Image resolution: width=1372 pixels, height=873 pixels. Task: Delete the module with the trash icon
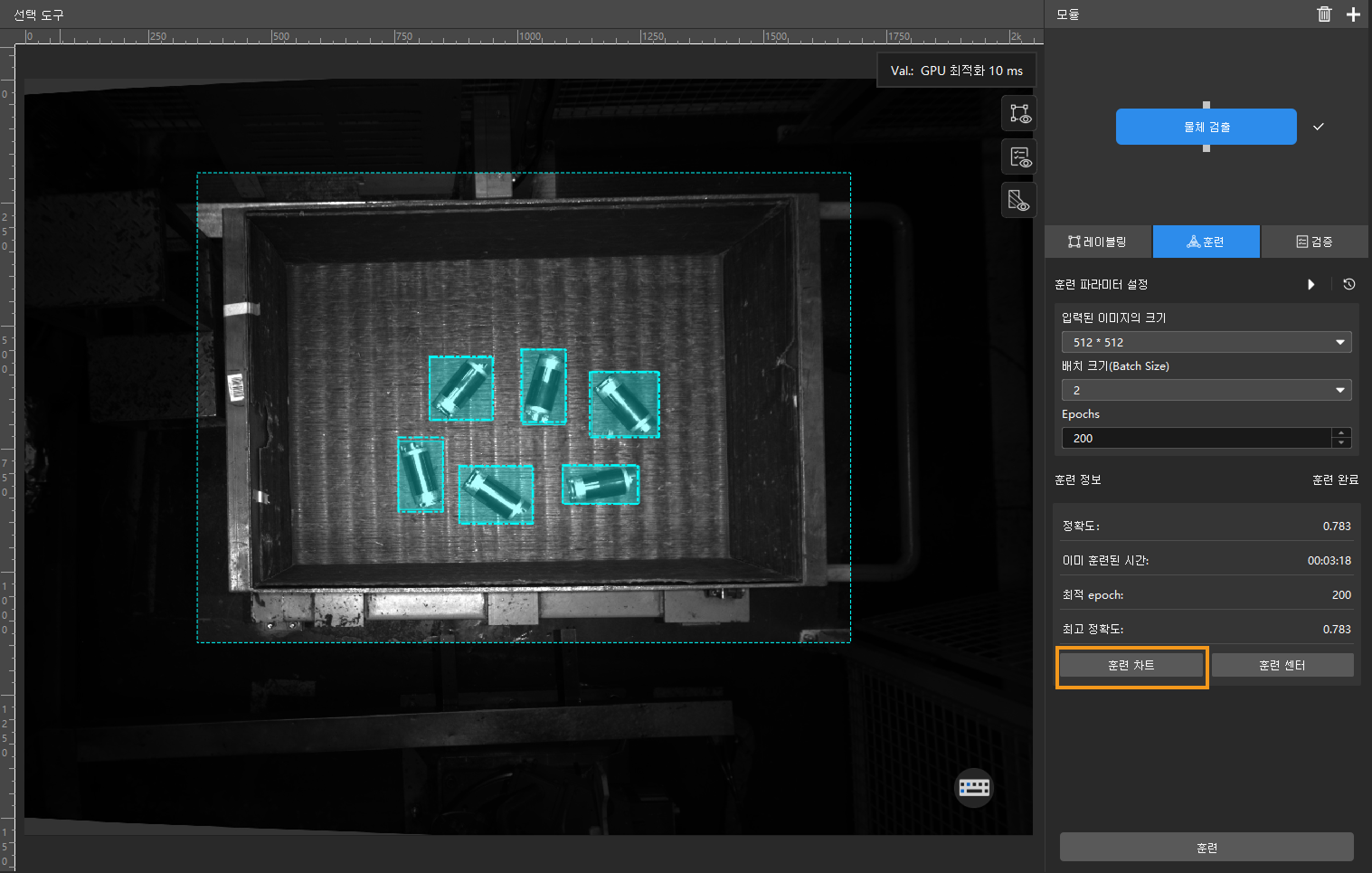1324,14
